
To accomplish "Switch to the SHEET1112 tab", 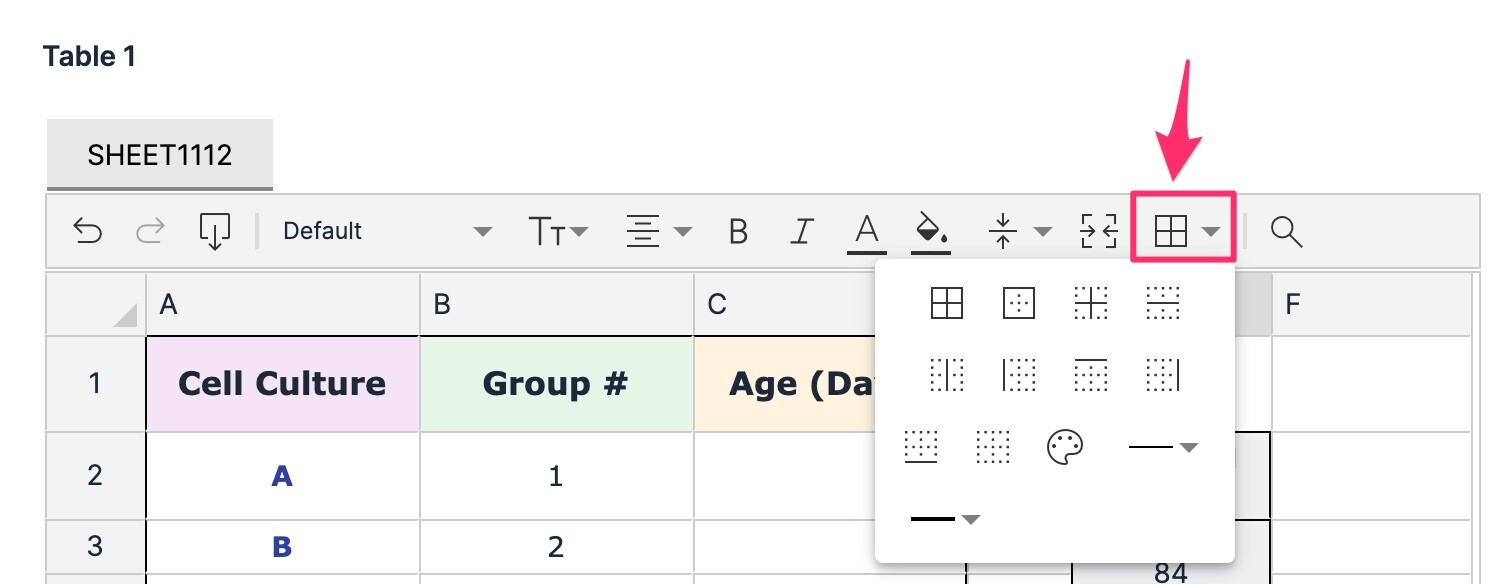I will click(160, 155).
